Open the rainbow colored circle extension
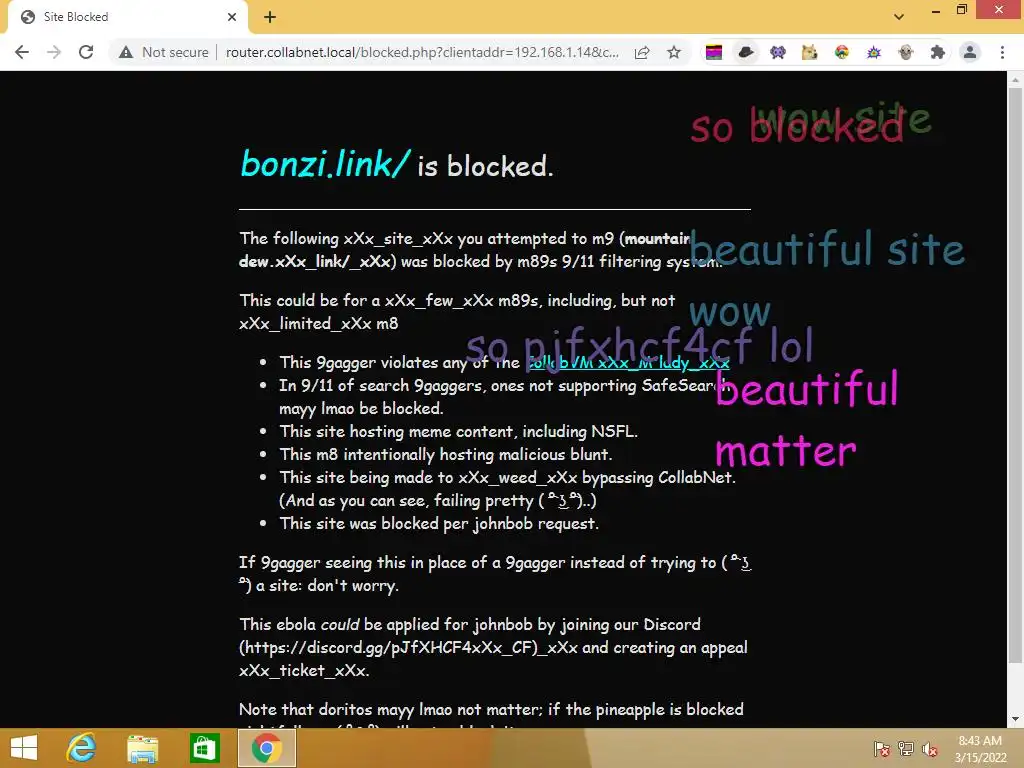This screenshot has height=768, width=1024. [x=842, y=52]
